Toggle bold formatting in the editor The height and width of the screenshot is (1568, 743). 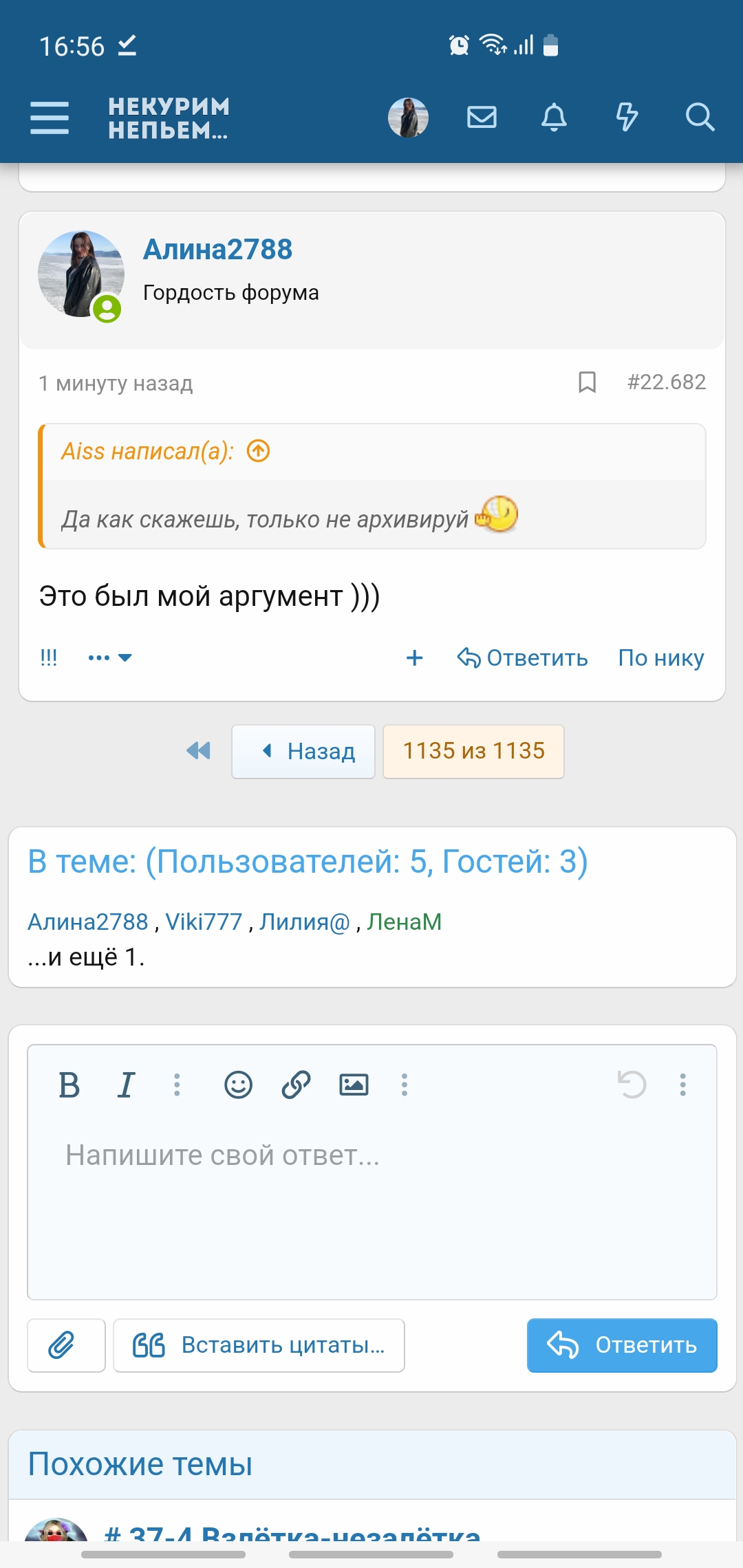coord(69,1085)
